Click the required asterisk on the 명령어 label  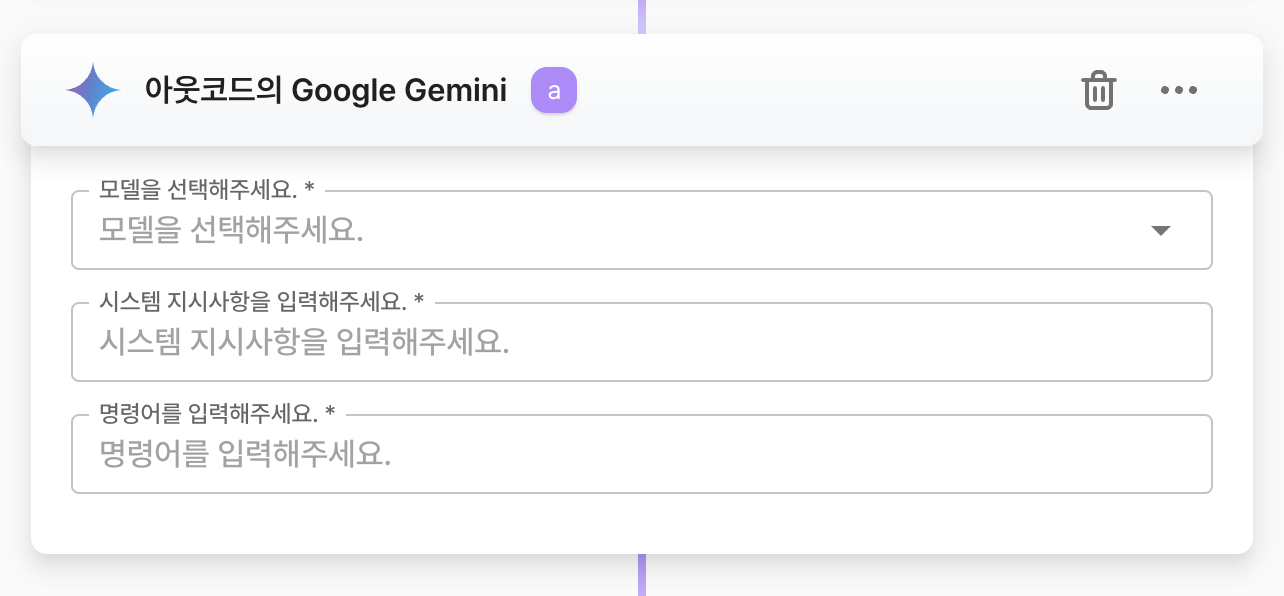pos(330,413)
